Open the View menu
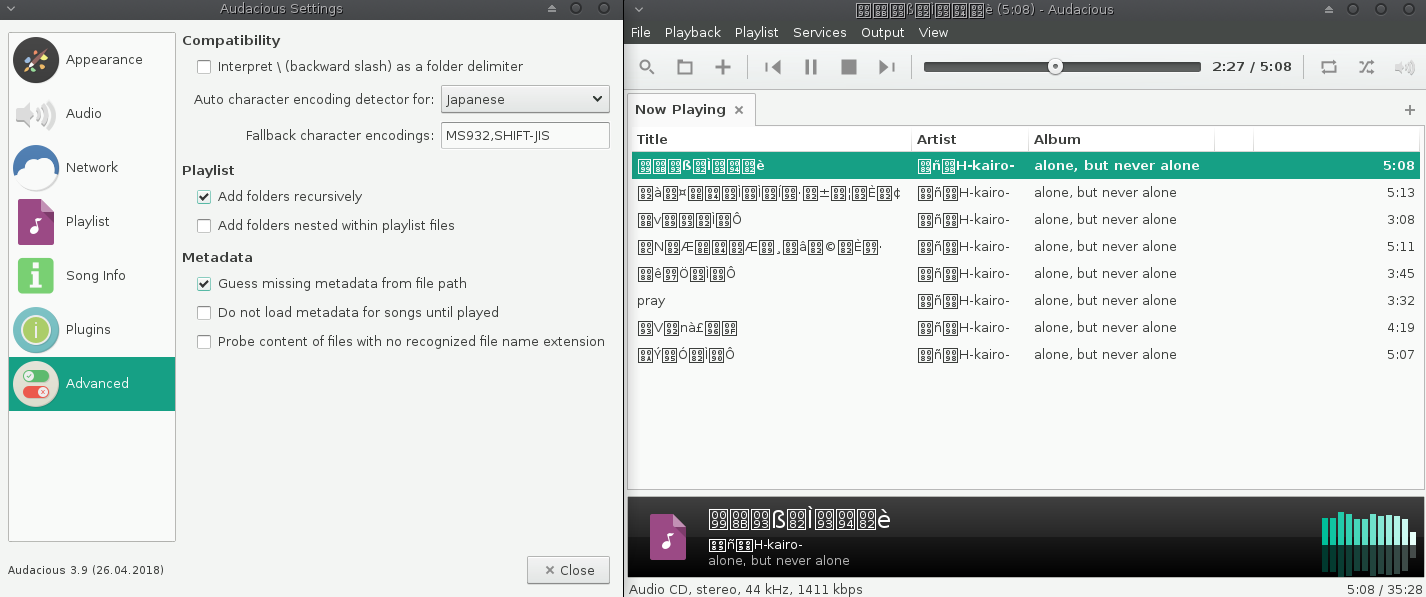Image resolution: width=1426 pixels, height=597 pixels. (933, 32)
